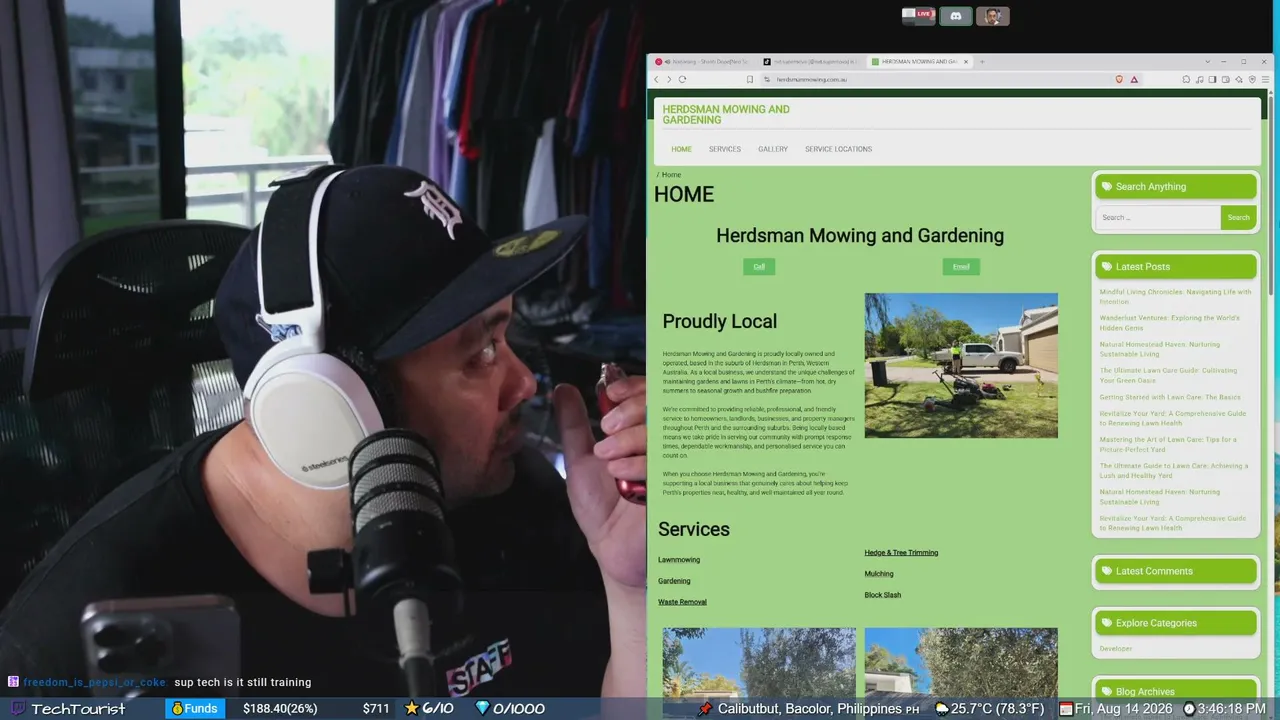
Task: Open the Waste Removal service link
Action: pyautogui.click(x=682, y=602)
